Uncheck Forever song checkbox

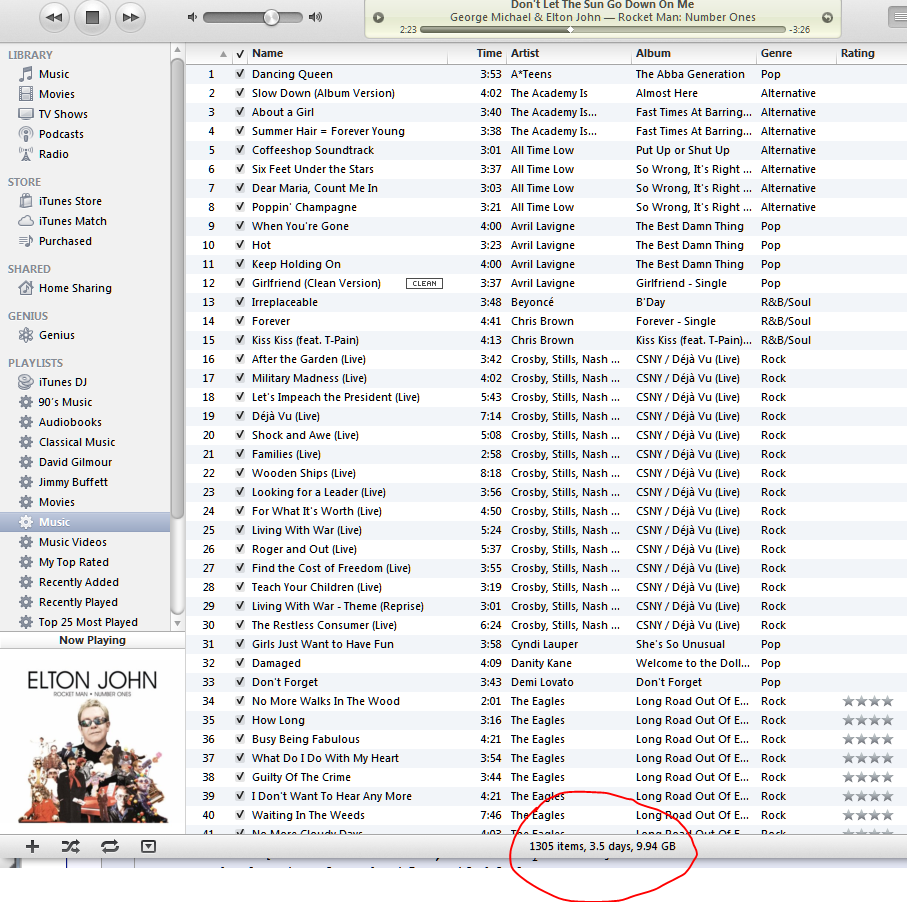pyautogui.click(x=240, y=321)
